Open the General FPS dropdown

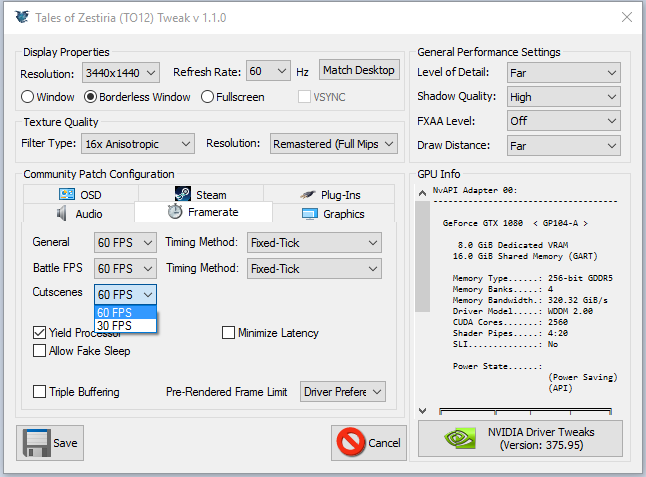pos(125,243)
